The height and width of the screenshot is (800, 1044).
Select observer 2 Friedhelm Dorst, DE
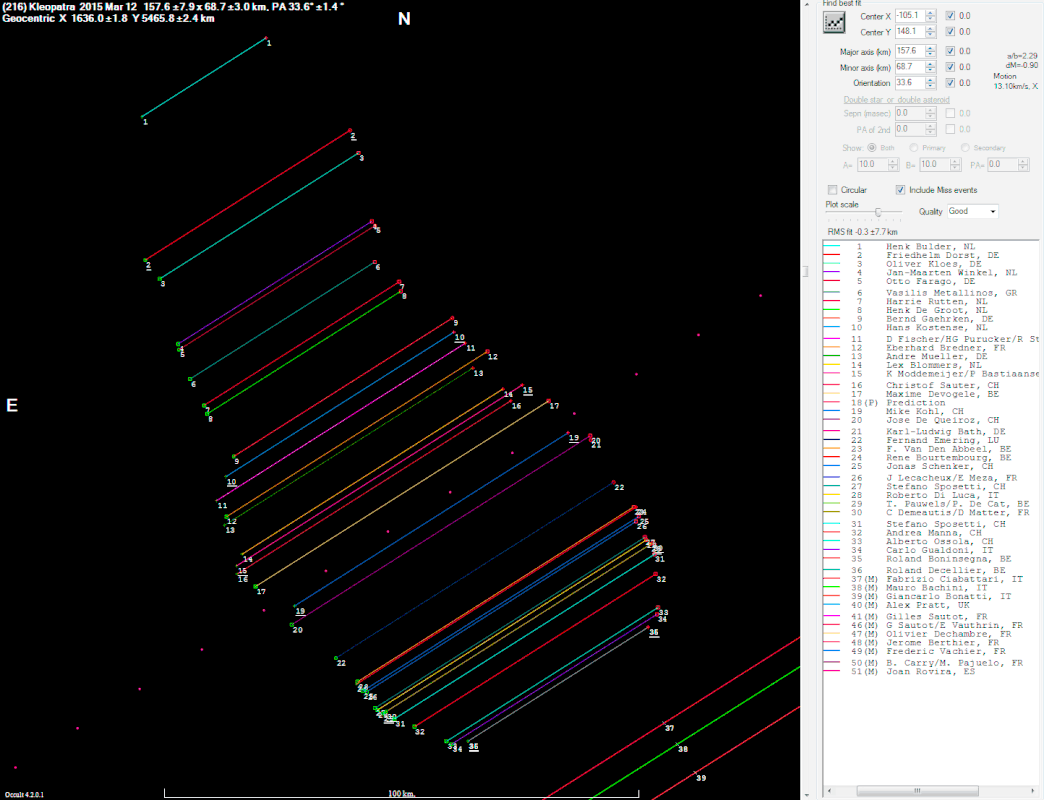[x=930, y=255]
